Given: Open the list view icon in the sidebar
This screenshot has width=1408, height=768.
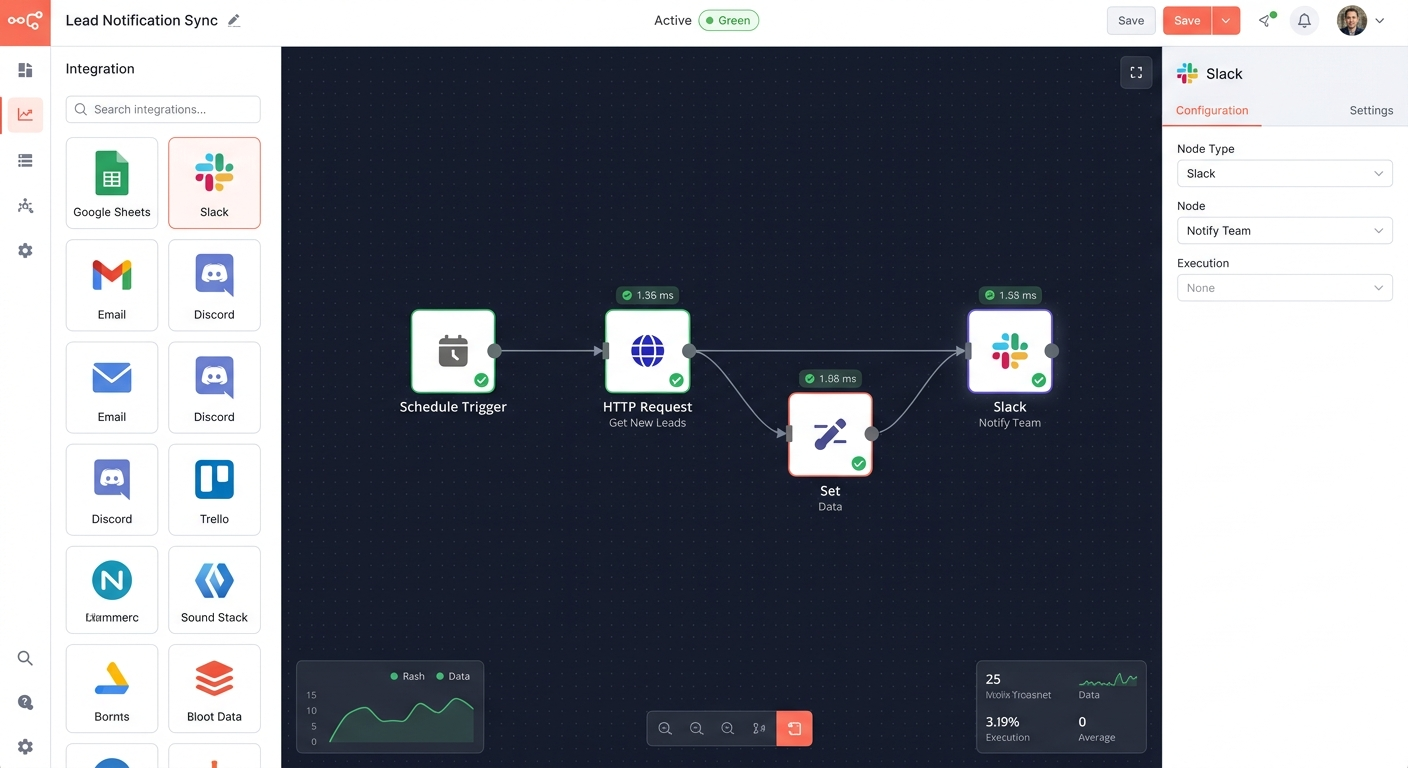Looking at the screenshot, I should (25, 160).
